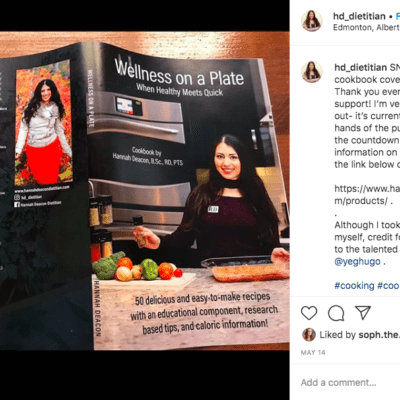Open hd_dietitian username in post header
400x400 pixels.
[x=359, y=16]
